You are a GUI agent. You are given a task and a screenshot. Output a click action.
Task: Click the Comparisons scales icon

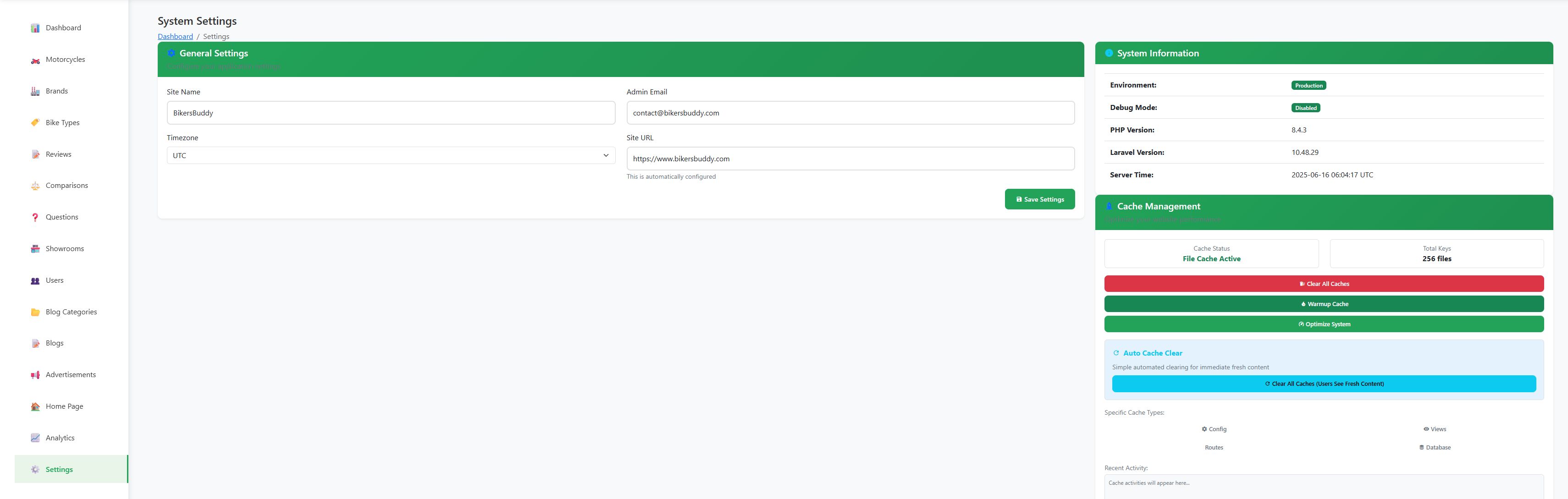pyautogui.click(x=35, y=186)
